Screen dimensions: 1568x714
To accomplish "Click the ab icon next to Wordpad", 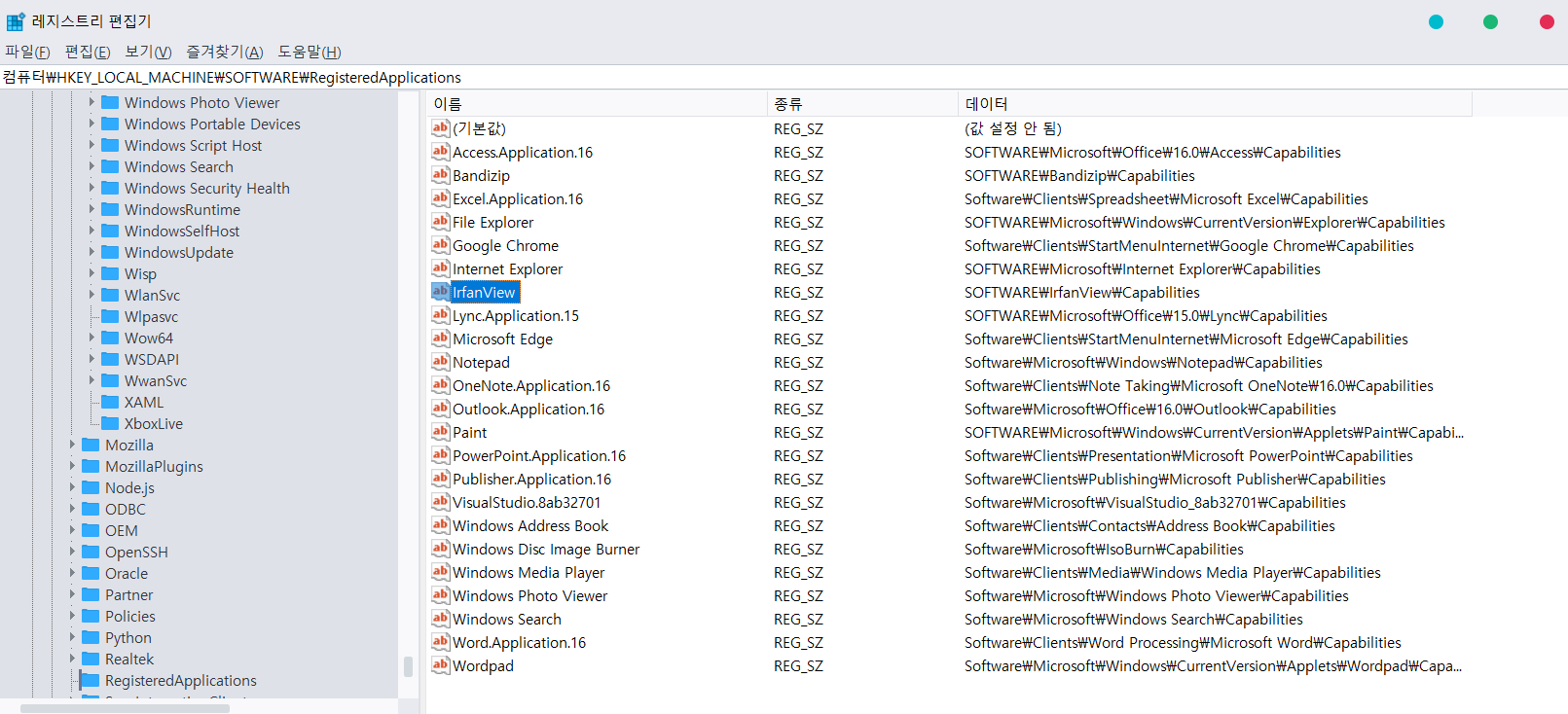I will coord(441,665).
